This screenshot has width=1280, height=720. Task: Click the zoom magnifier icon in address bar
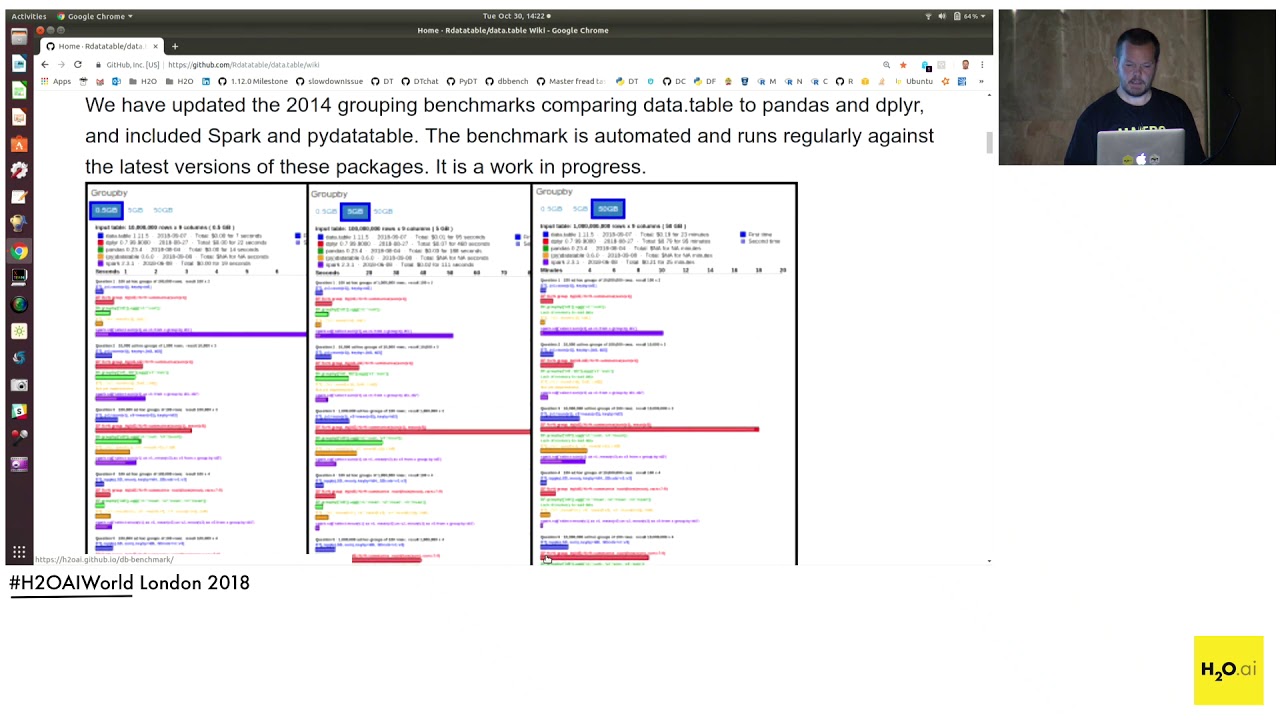click(x=886, y=65)
